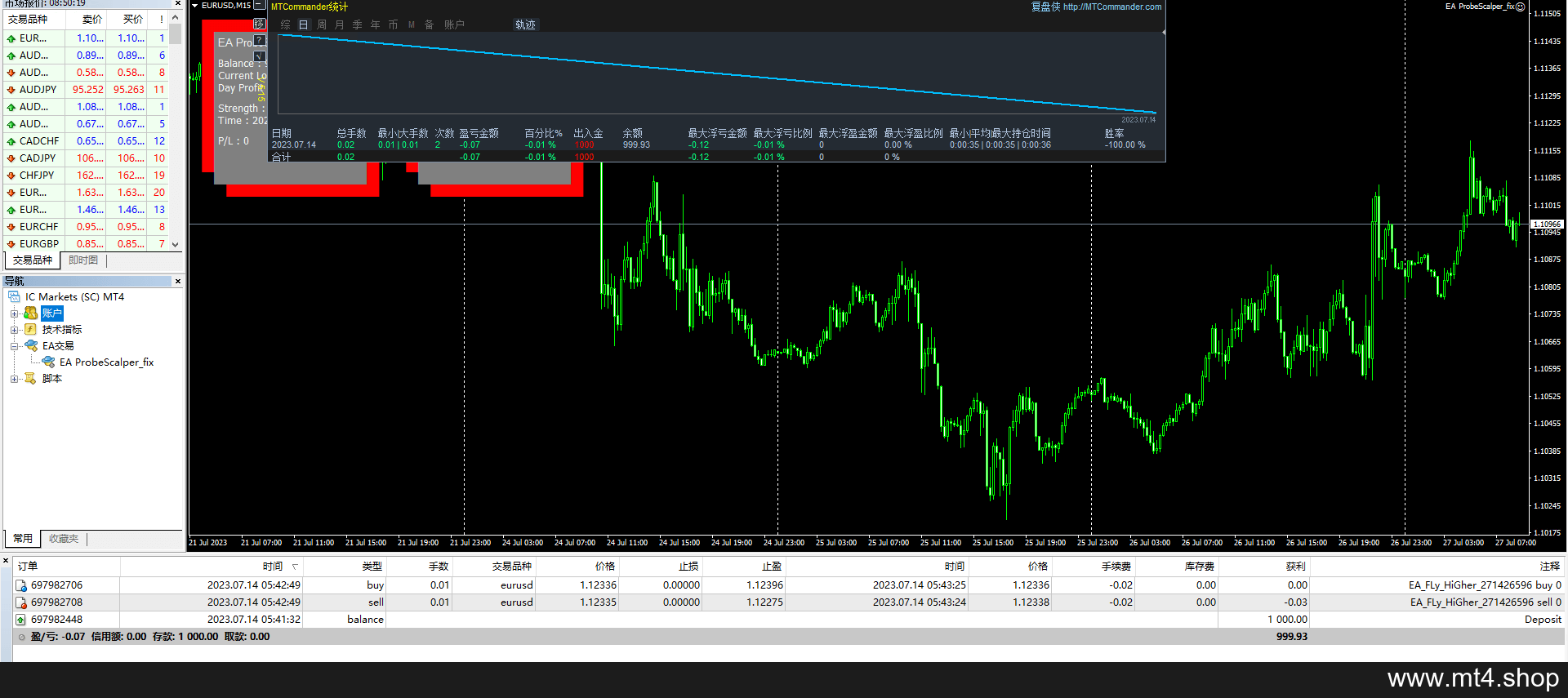Click the AUDJPY bid price 95.252
This screenshot has height=698, width=1568.
[88, 90]
